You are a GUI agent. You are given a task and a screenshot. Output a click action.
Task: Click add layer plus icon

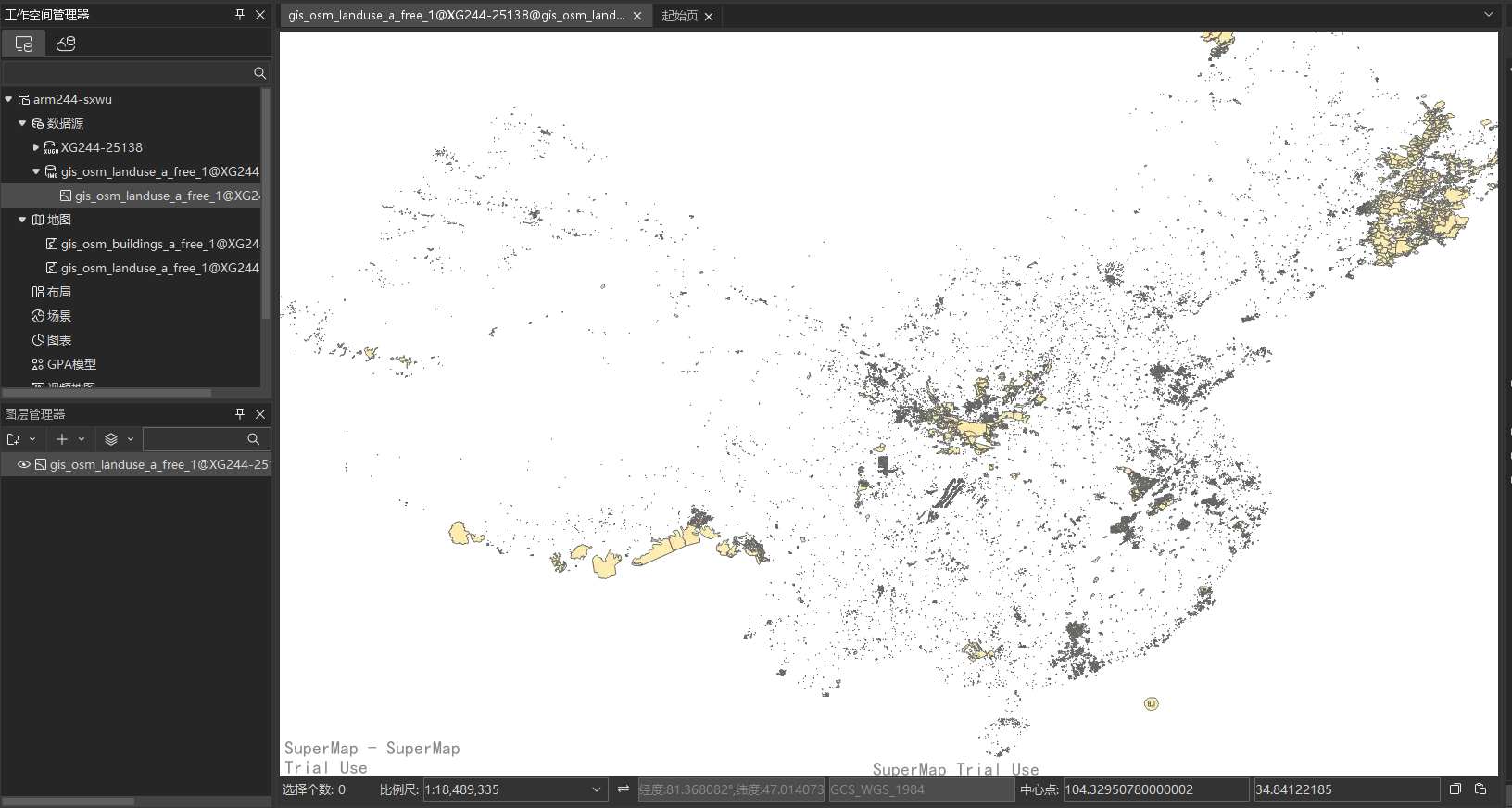coord(62,439)
